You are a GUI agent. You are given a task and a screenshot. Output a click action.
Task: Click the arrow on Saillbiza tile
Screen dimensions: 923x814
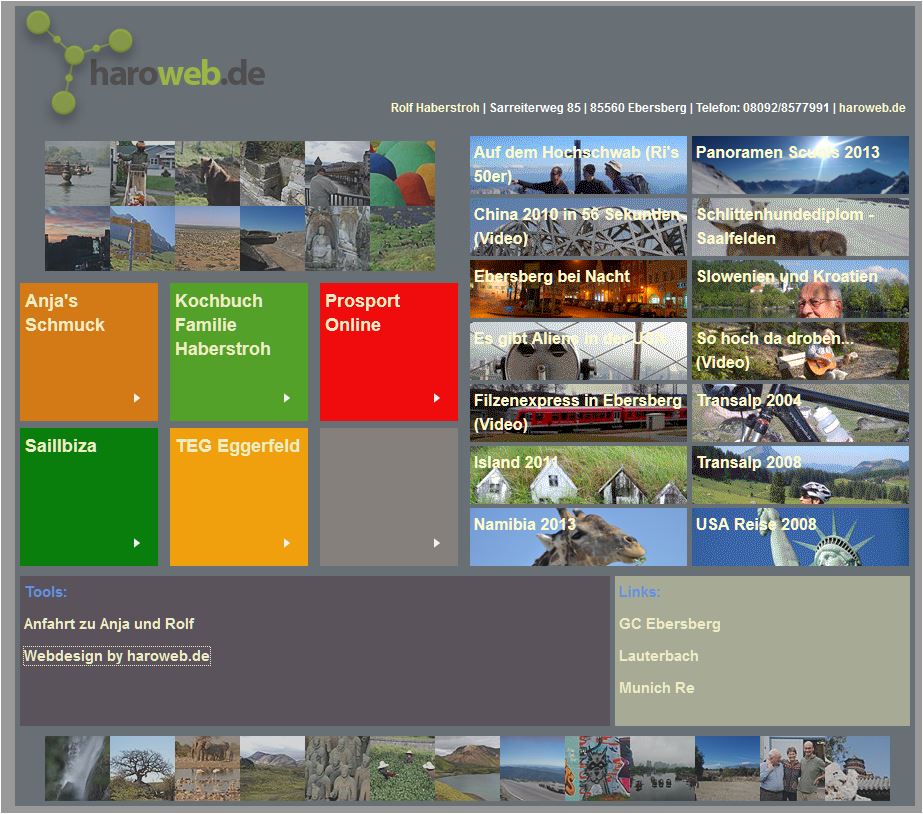tap(137, 543)
